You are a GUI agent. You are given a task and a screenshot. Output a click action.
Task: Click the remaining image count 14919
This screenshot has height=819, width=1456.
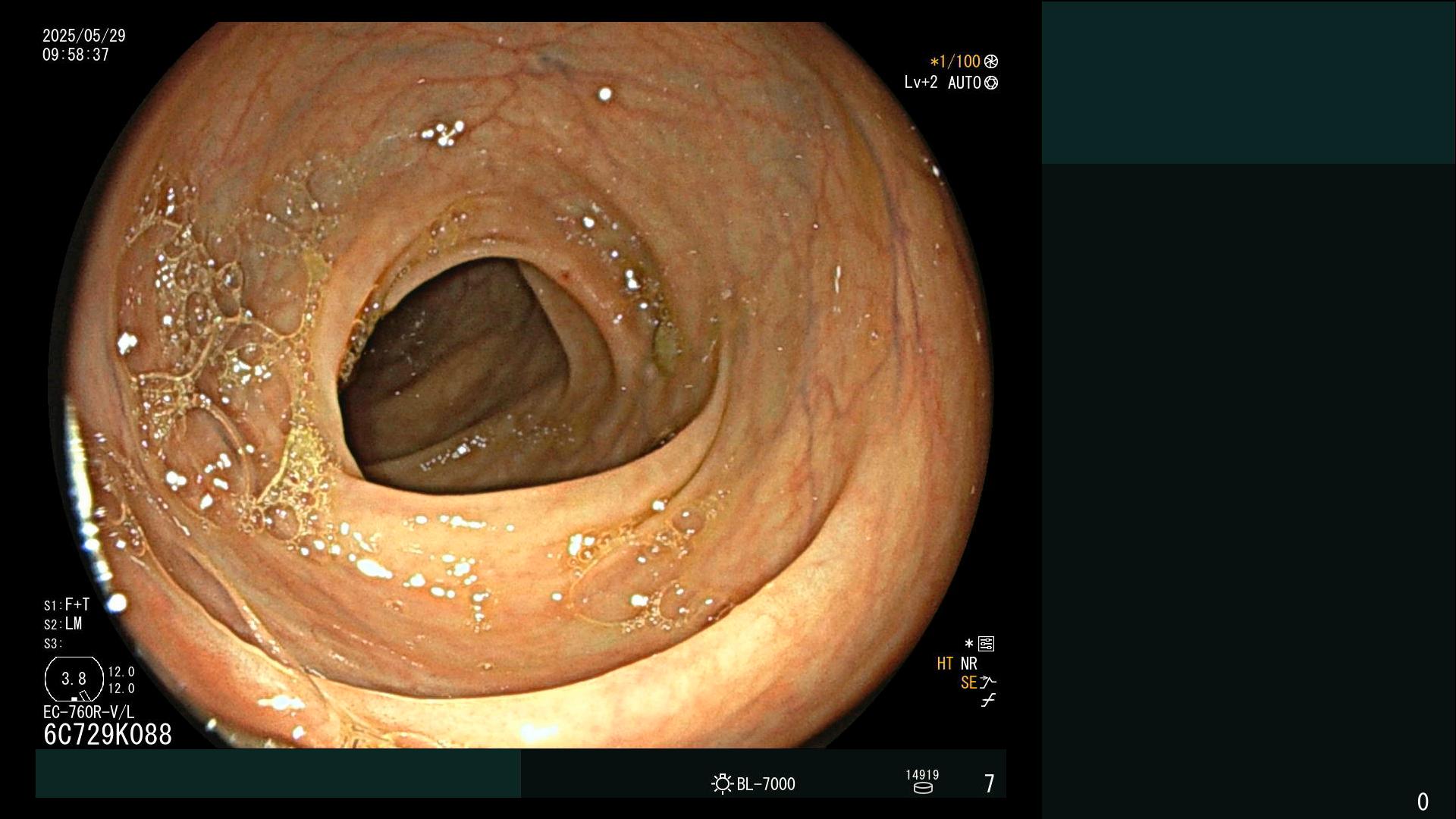point(922,774)
